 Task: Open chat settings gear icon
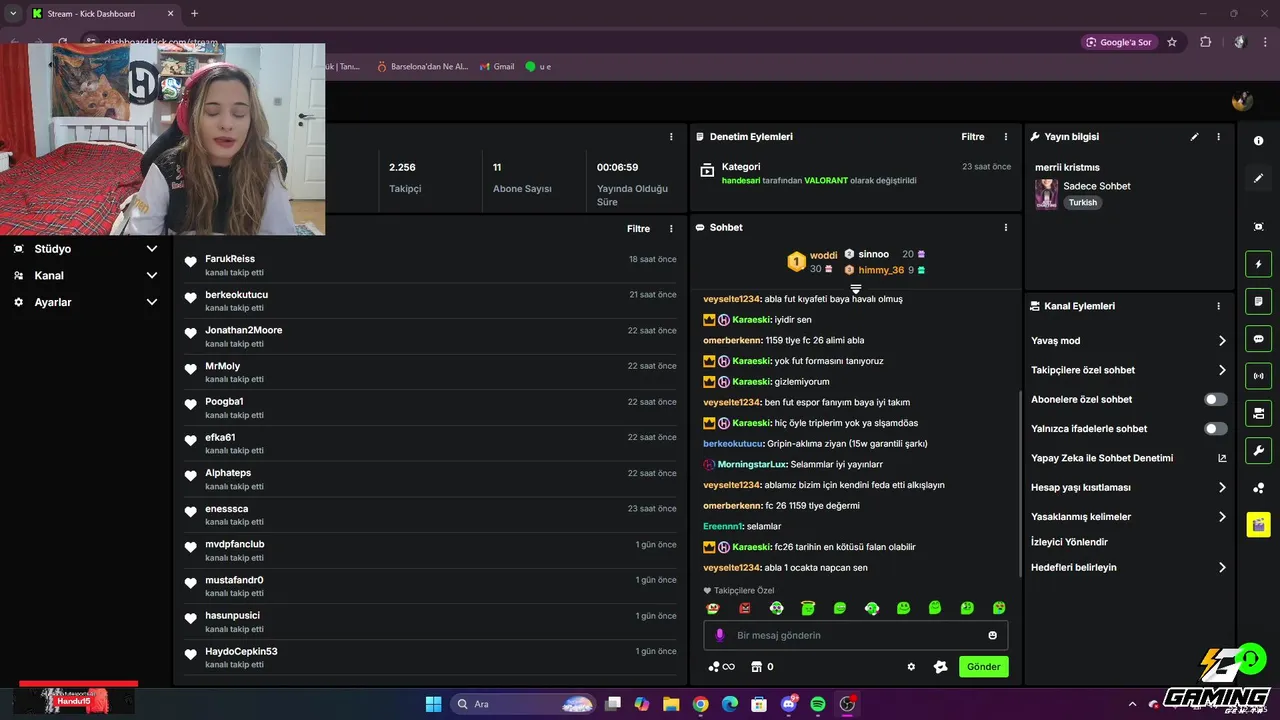click(x=911, y=667)
